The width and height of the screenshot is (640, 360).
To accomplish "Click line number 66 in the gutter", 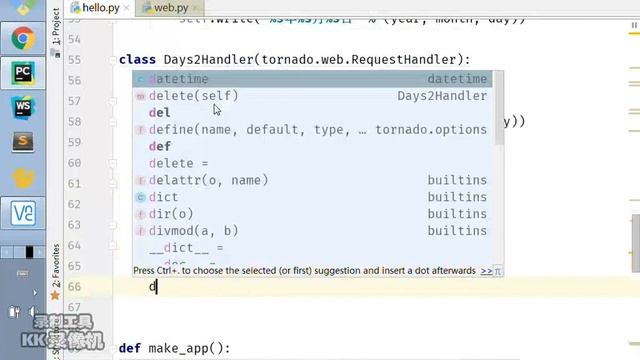I will point(74,287).
